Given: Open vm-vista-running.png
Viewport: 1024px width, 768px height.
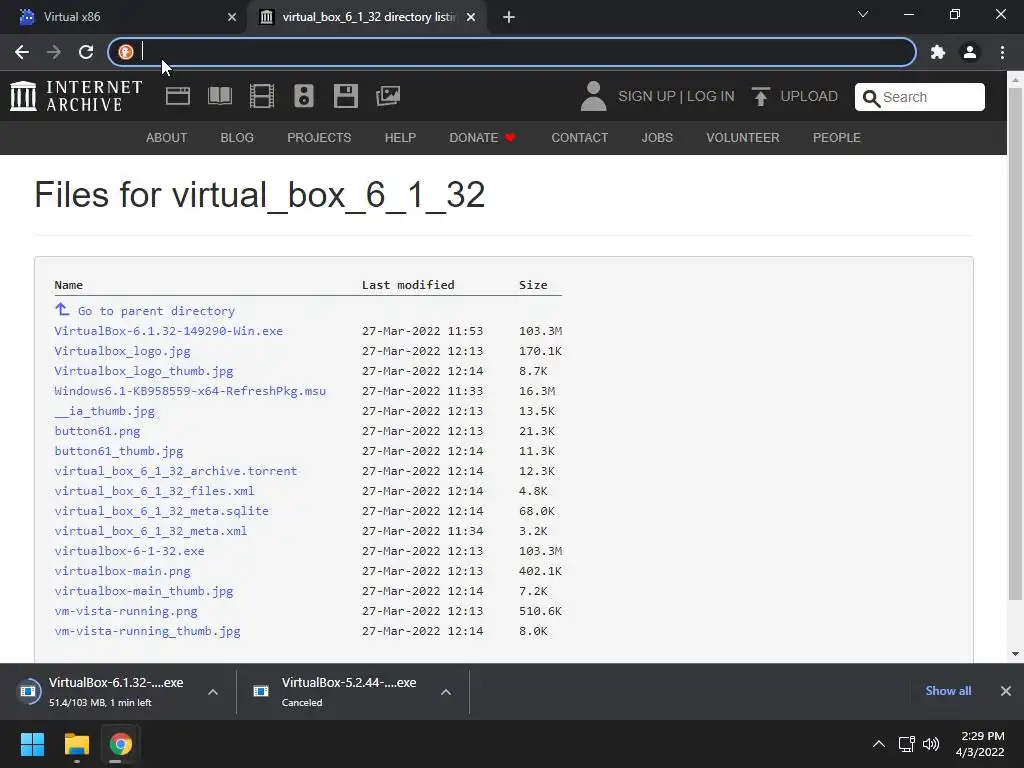Looking at the screenshot, I should click(x=126, y=611).
